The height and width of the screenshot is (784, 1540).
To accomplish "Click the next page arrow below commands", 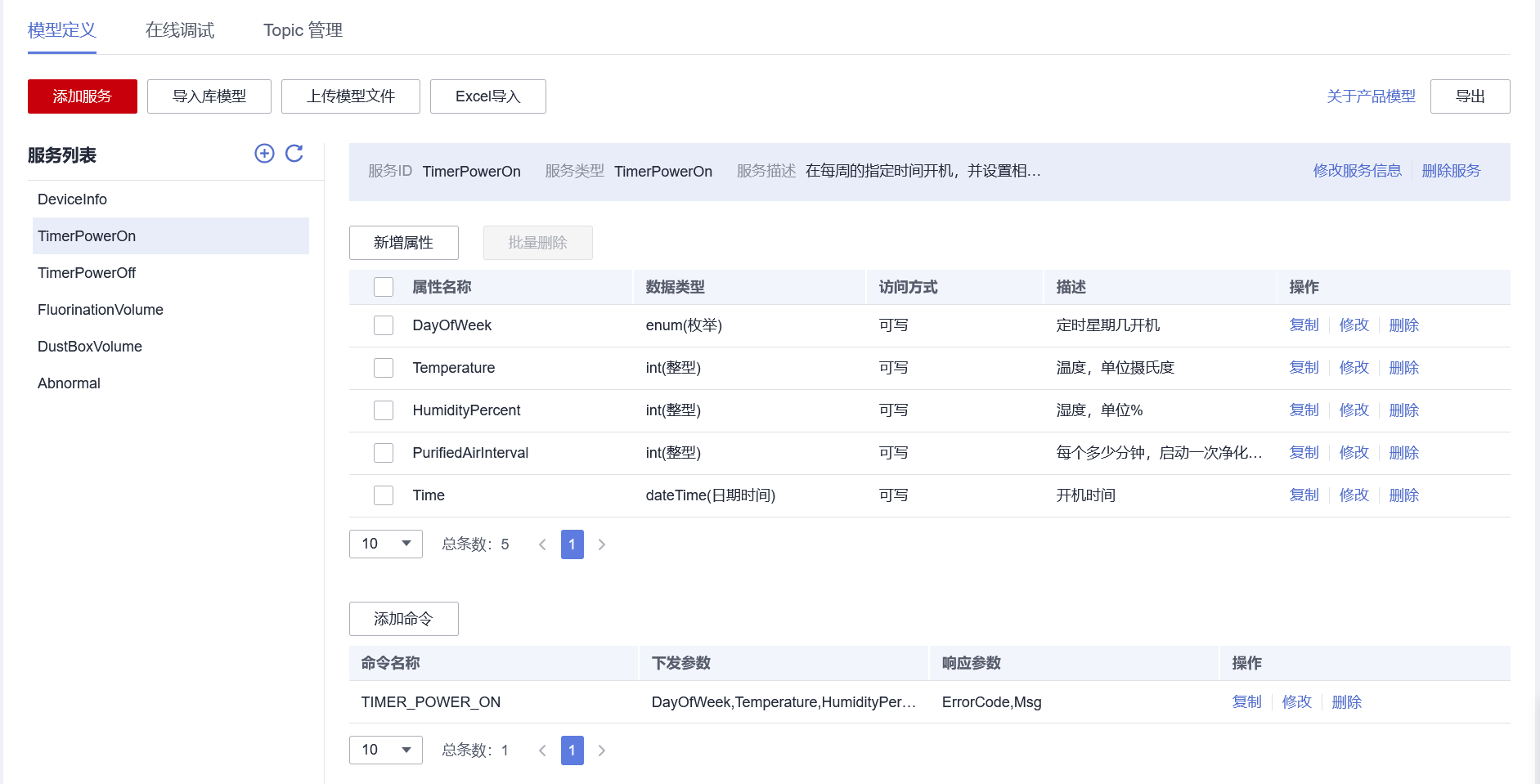I will (x=602, y=750).
